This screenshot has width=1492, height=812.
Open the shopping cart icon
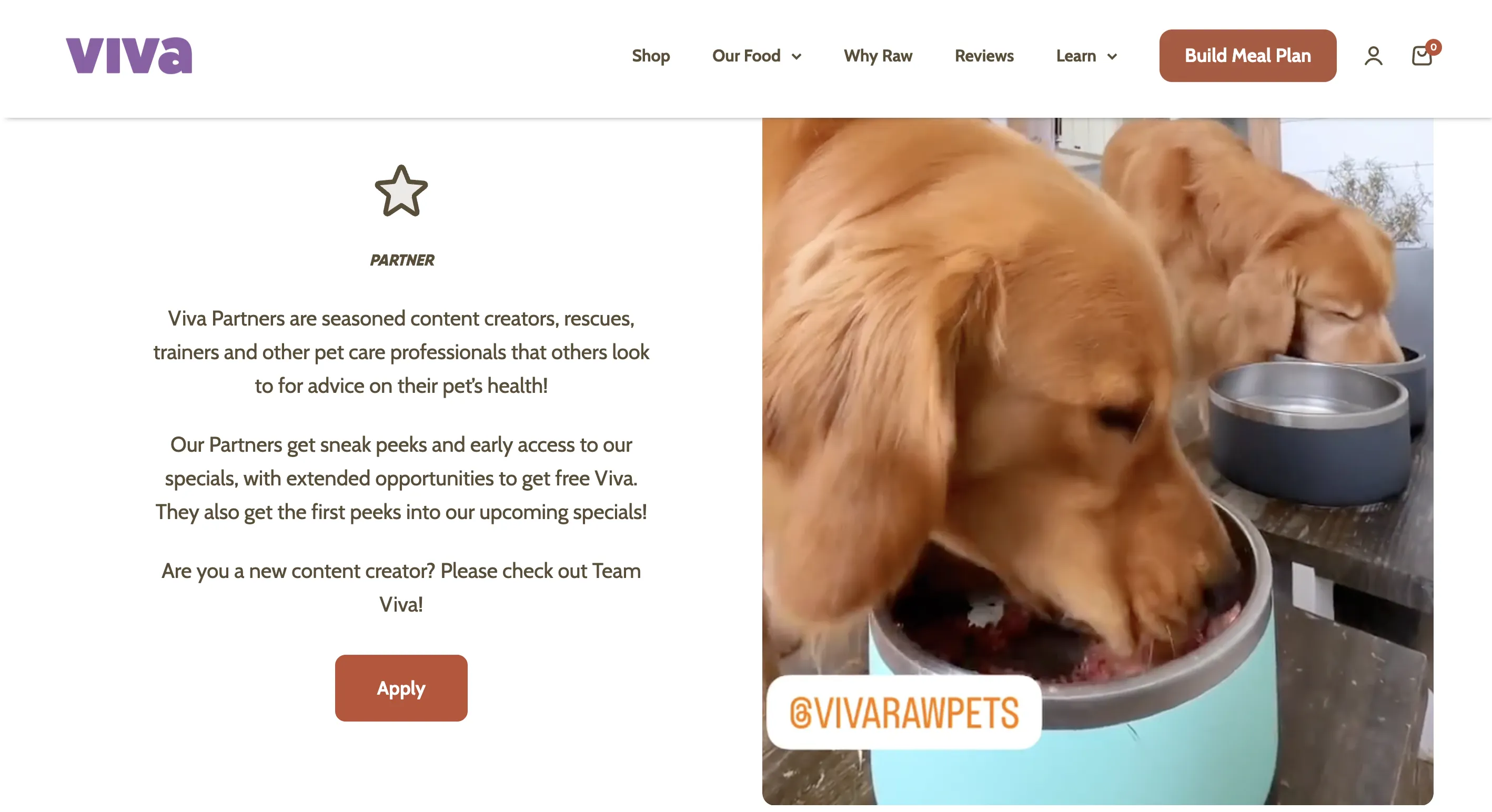coord(1422,56)
